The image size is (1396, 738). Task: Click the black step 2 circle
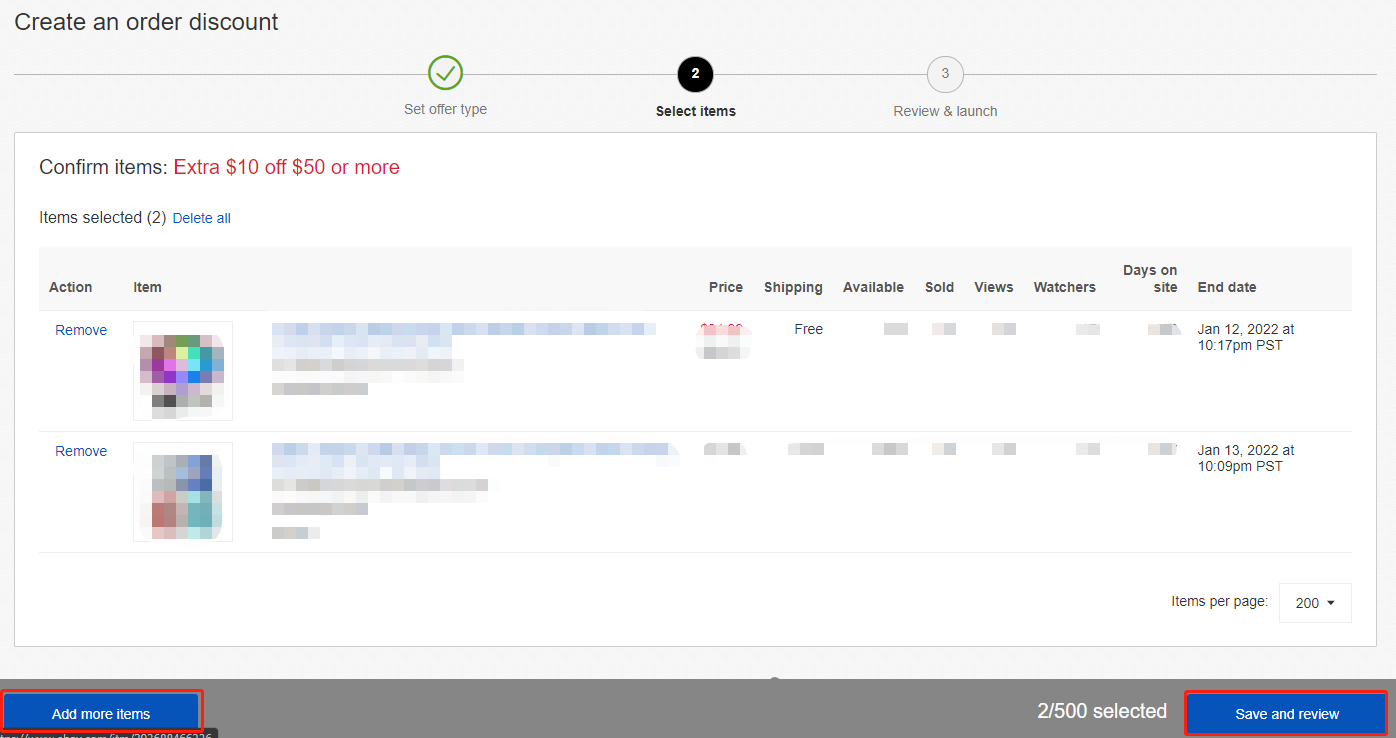[695, 73]
